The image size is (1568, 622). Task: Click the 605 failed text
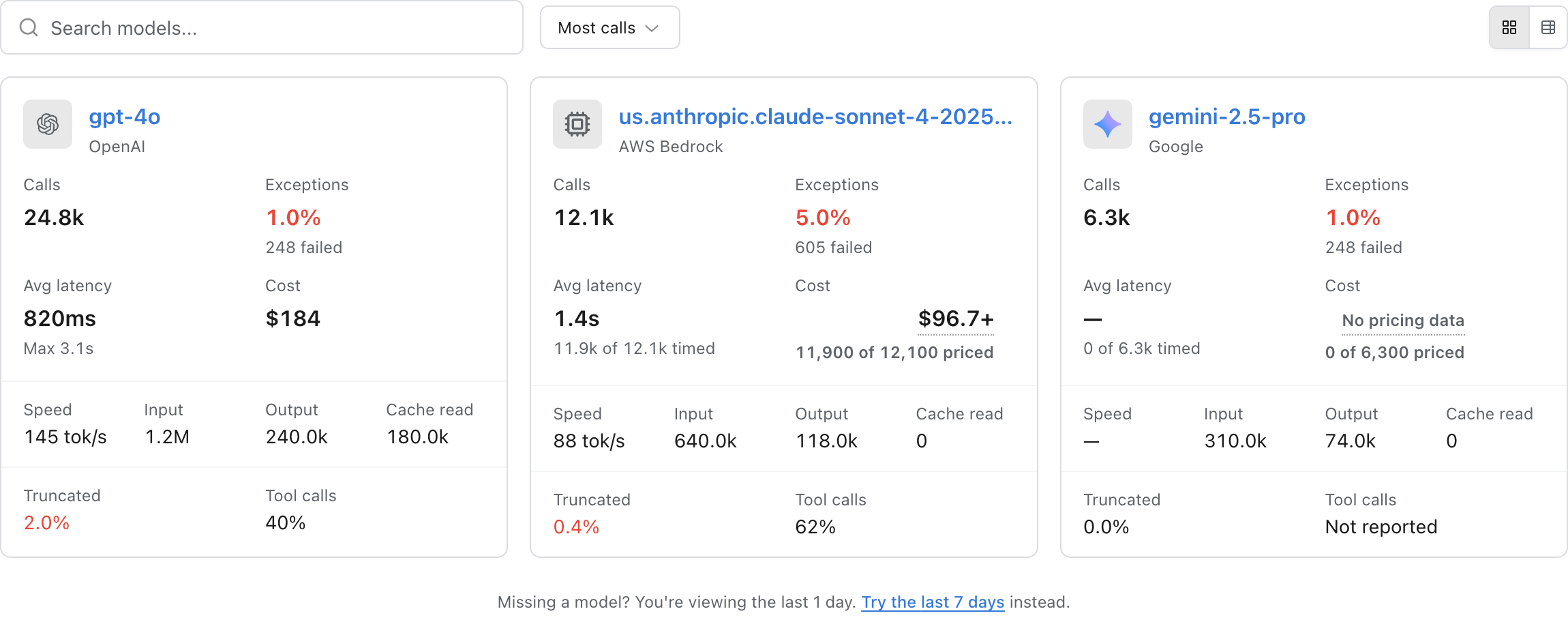pos(834,248)
